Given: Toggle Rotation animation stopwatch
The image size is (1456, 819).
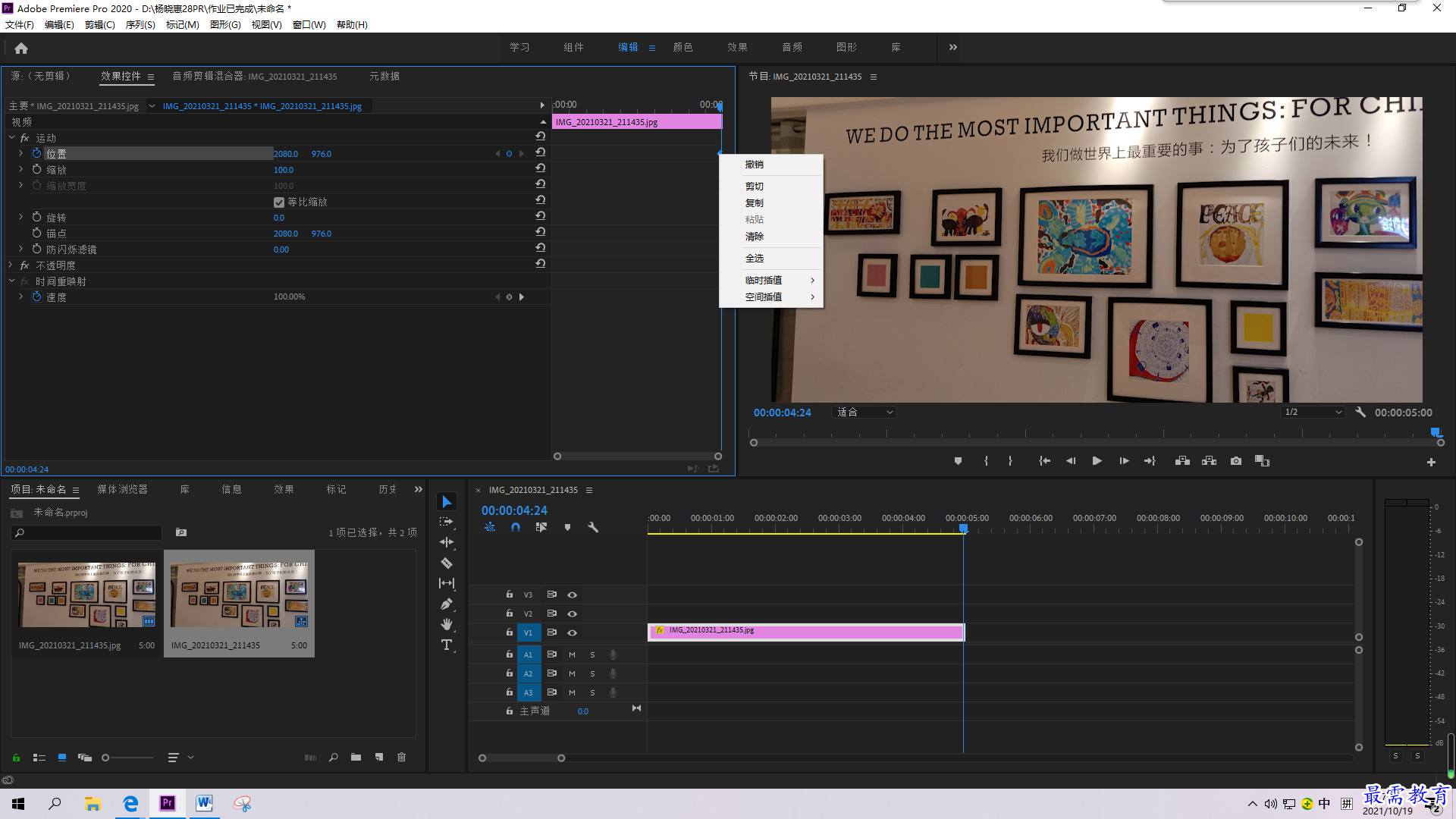Looking at the screenshot, I should [x=36, y=217].
